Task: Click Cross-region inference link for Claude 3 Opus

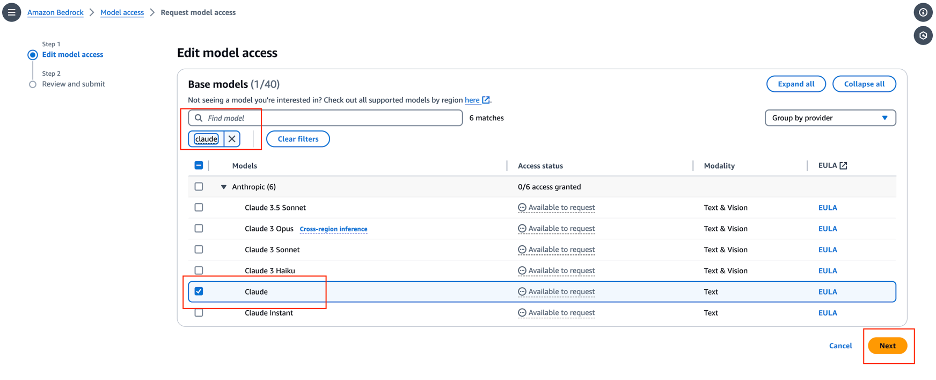Action: (x=333, y=229)
